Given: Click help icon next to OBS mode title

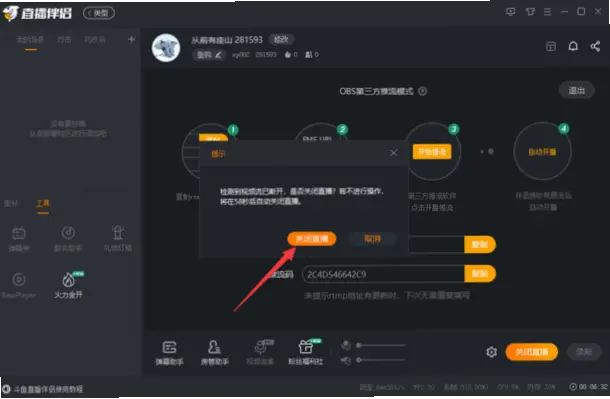Looking at the screenshot, I should (422, 91).
